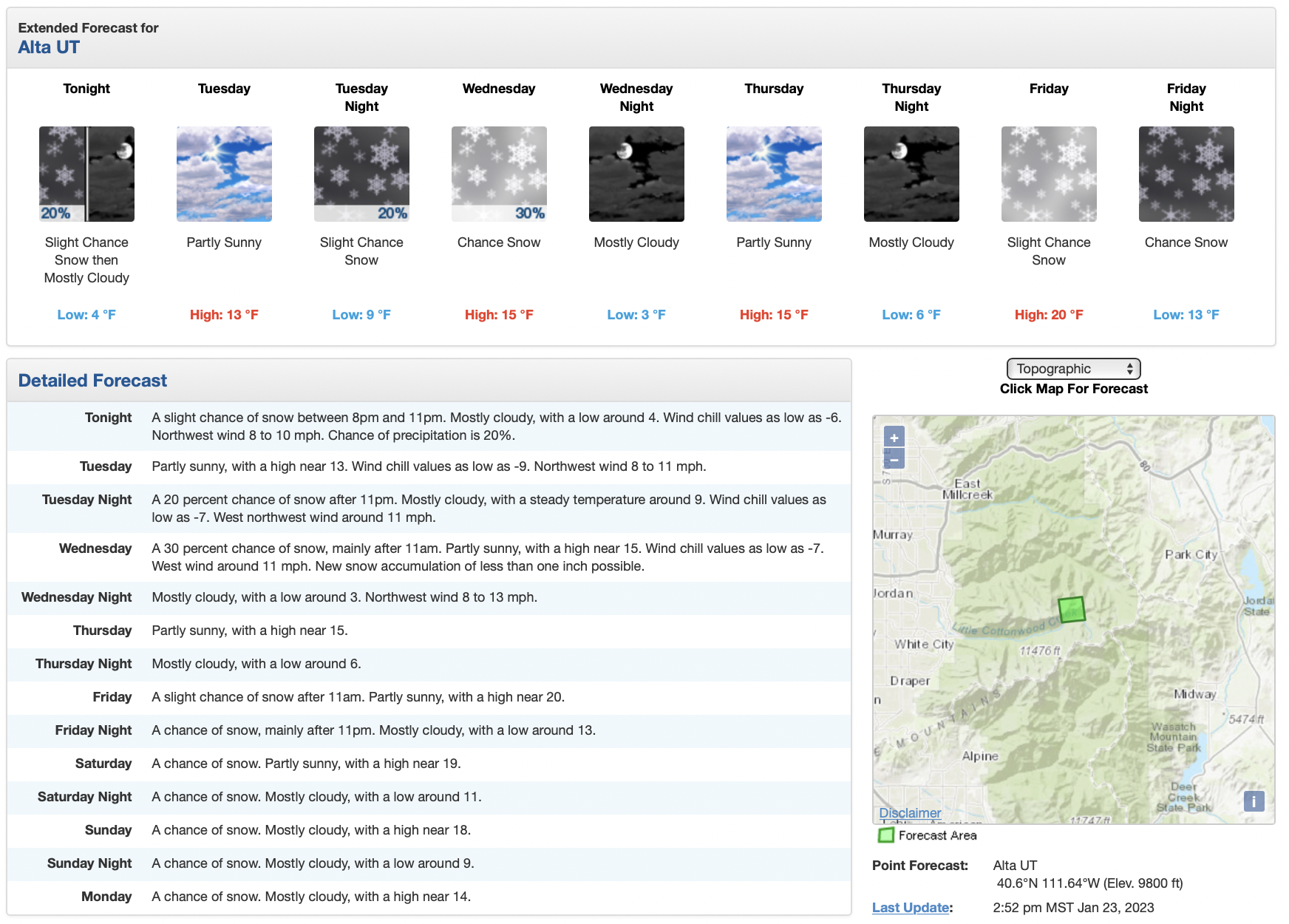Click the Forecast Area legend label
The image size is (1289, 924).
click(x=937, y=835)
